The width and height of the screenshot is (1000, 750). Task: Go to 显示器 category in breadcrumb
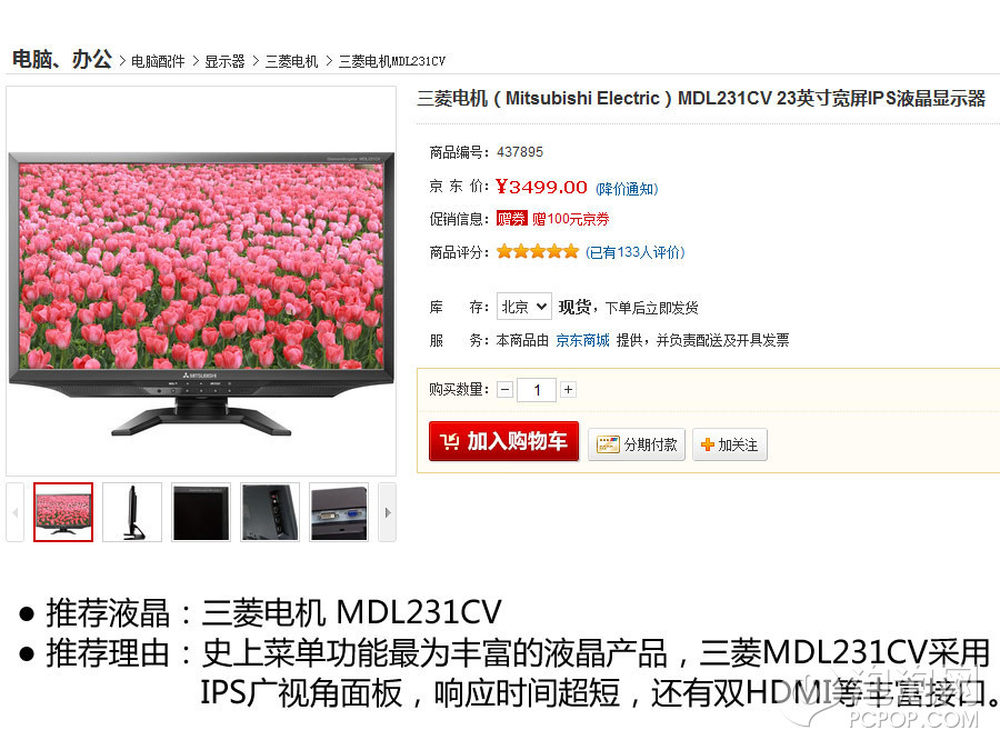click(x=224, y=62)
